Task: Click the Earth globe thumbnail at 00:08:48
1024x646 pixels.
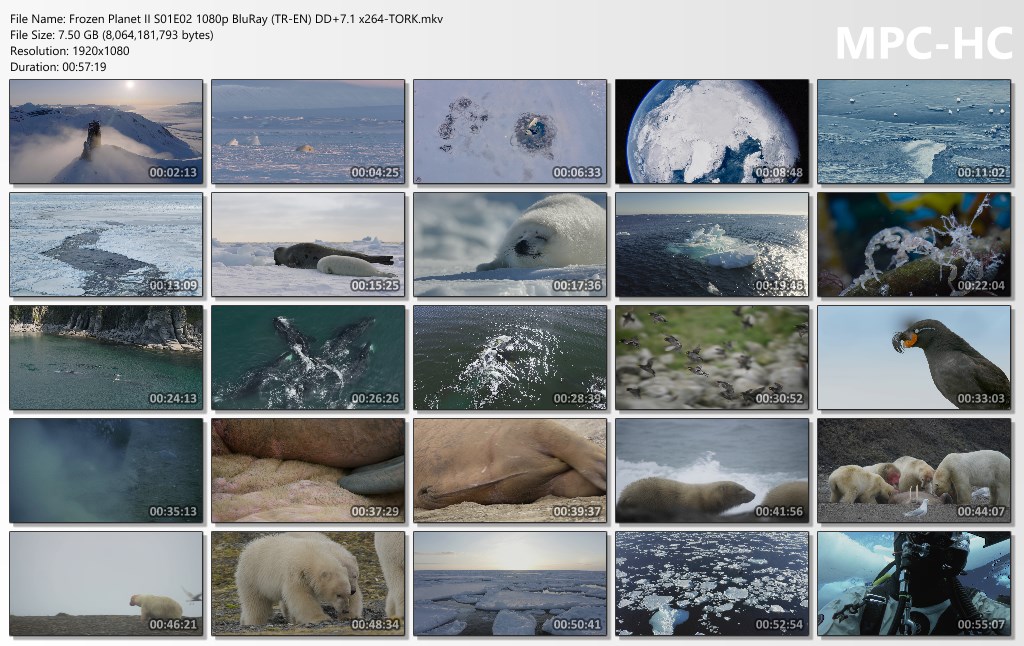Action: click(712, 131)
